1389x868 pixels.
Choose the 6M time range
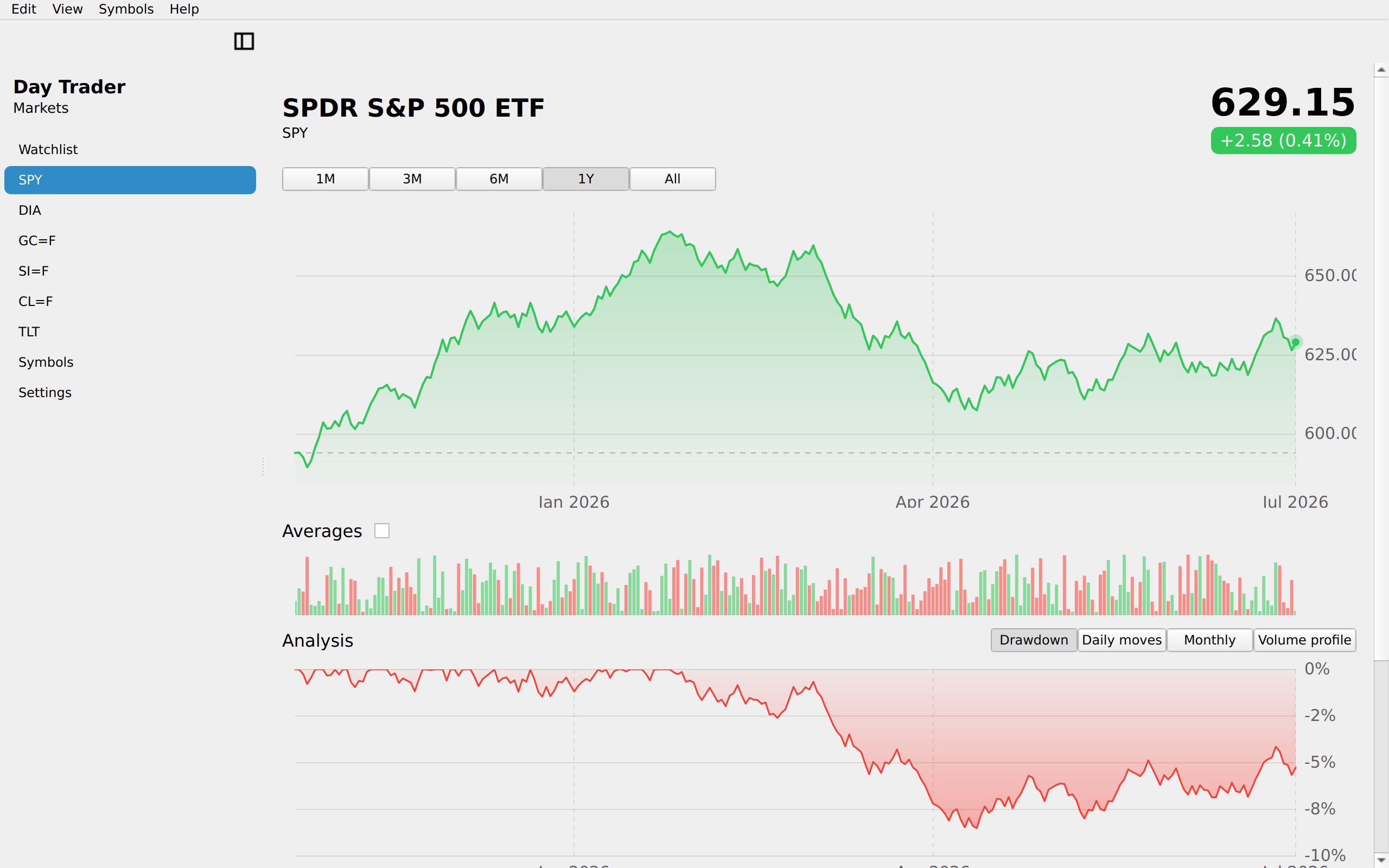(499, 179)
